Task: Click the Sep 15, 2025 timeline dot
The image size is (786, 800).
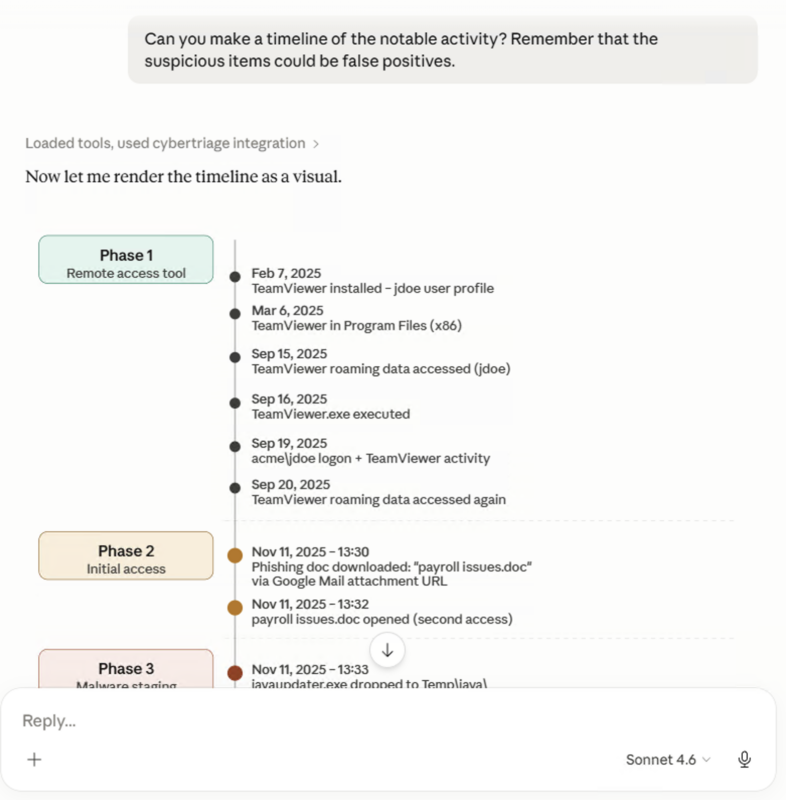Action: point(235,357)
